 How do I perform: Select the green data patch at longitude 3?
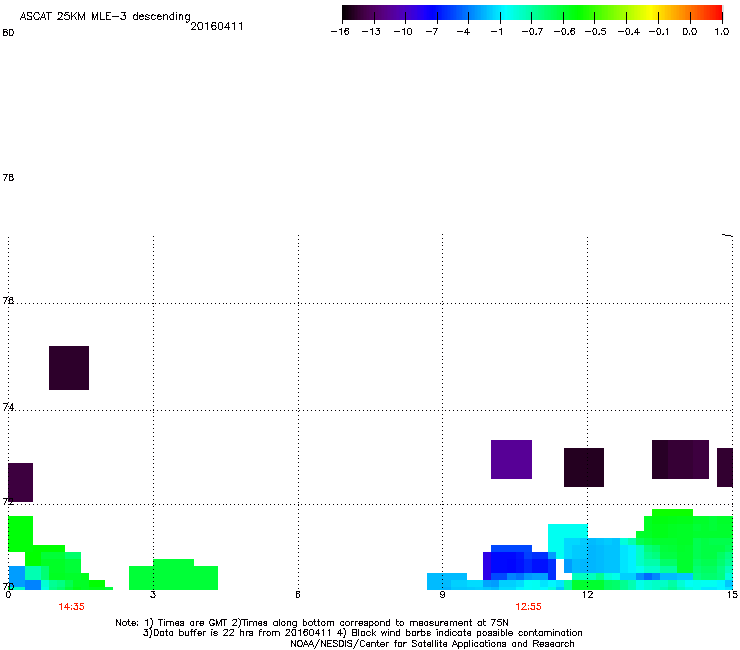click(x=173, y=574)
